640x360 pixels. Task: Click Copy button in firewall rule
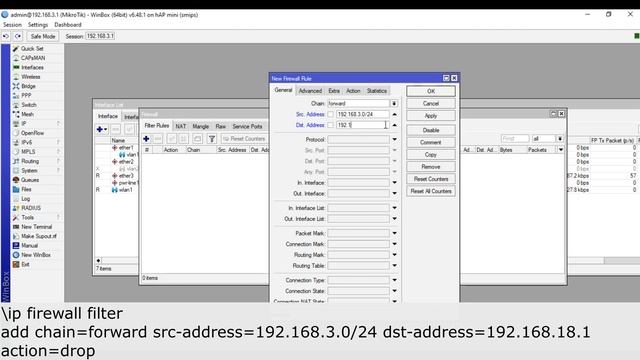pos(431,155)
